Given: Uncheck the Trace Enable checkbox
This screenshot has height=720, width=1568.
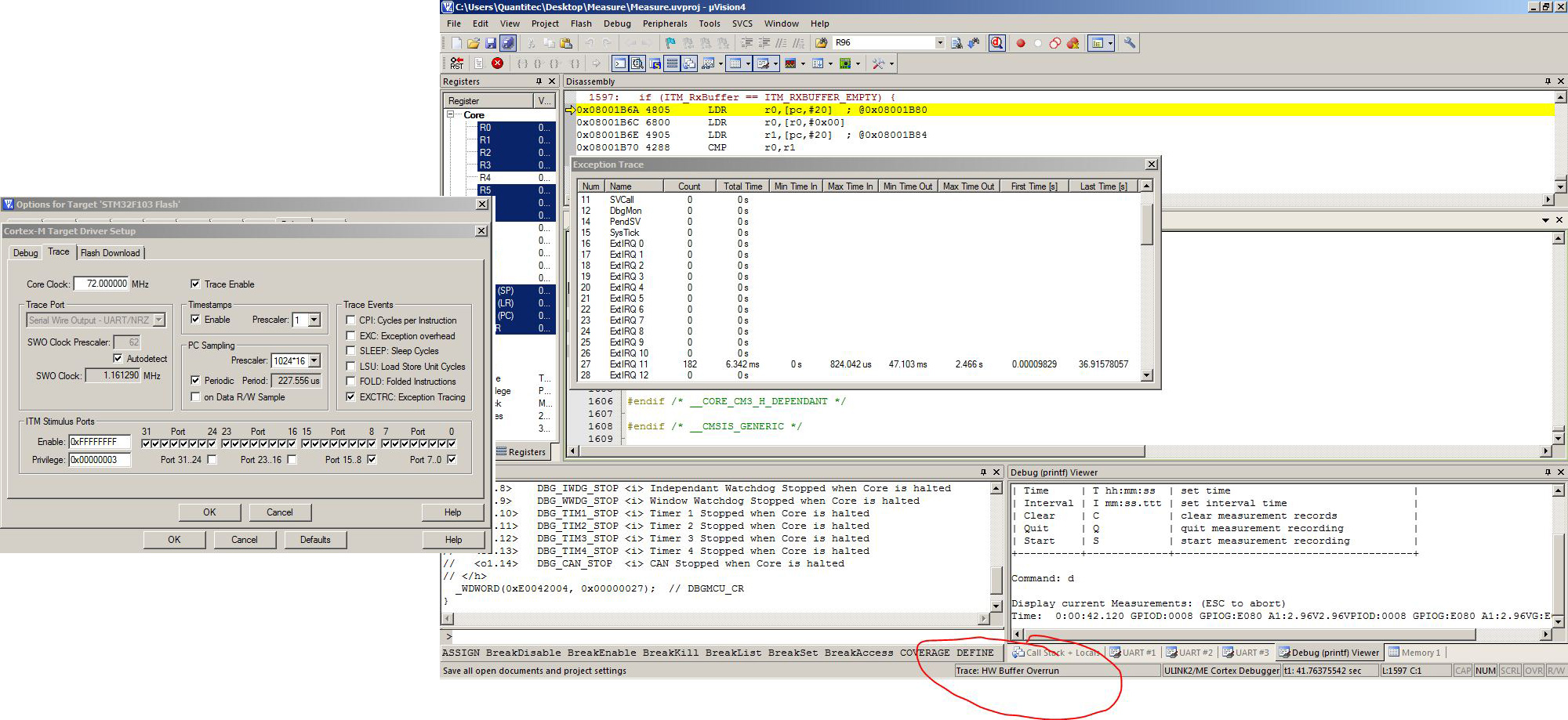Looking at the screenshot, I should 195,284.
